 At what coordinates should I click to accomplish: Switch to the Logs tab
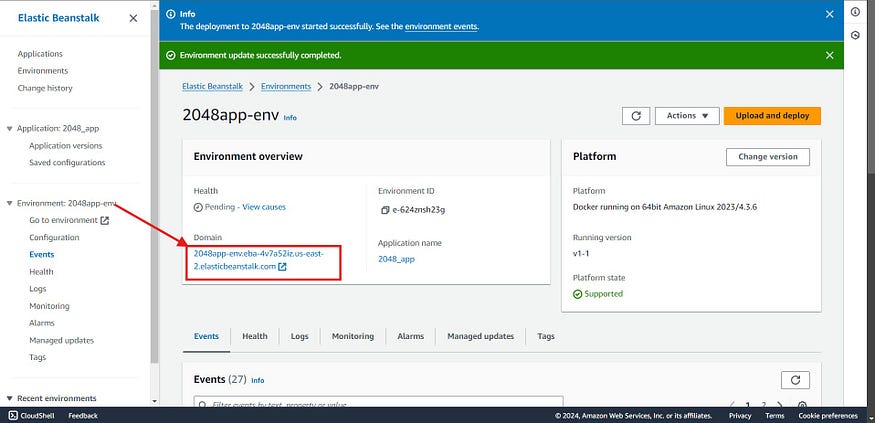[300, 337]
